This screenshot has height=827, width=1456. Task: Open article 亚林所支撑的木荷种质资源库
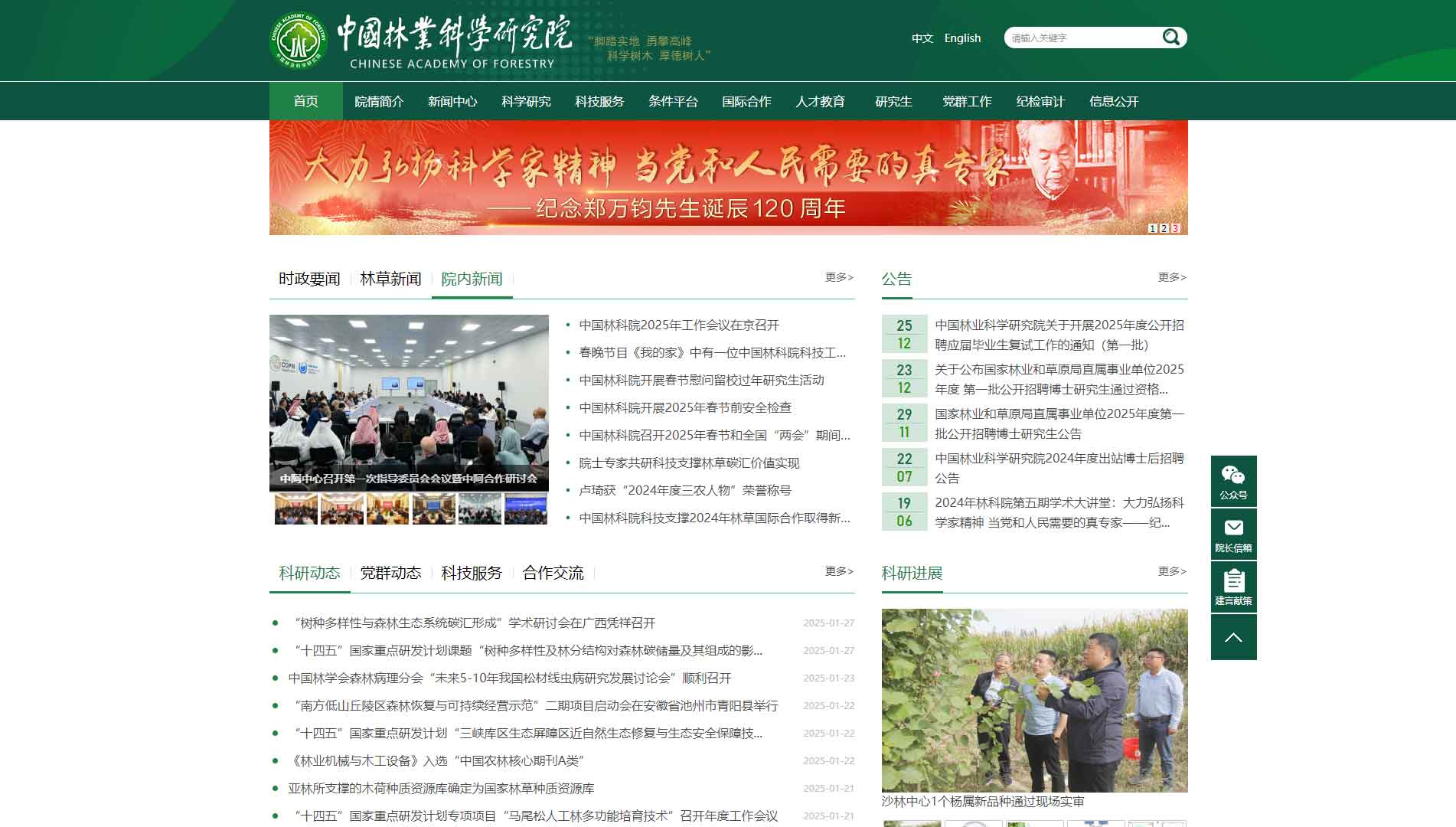[x=441, y=789]
